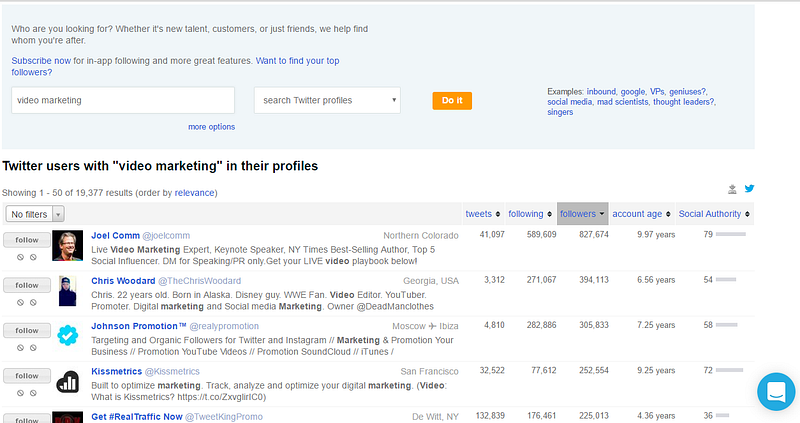
Task: Click the Kissmetrics logo avatar
Action: (x=67, y=382)
